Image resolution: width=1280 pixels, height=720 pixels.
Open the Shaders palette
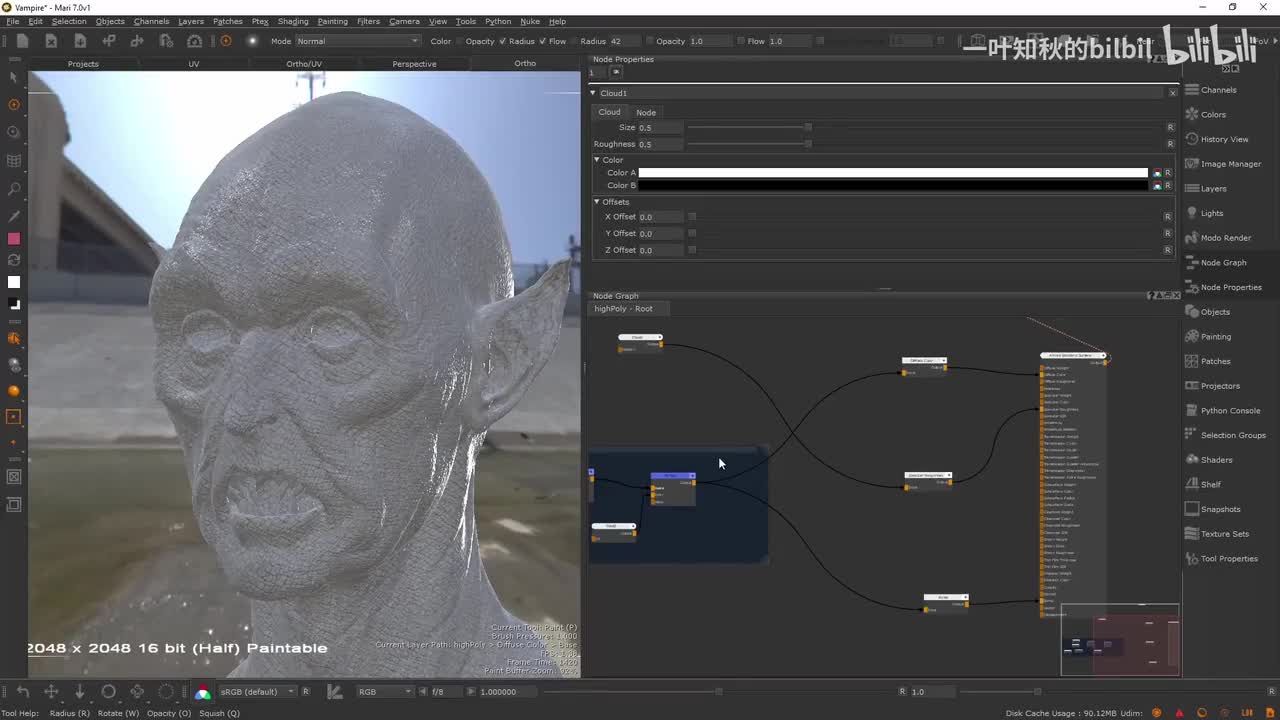pos(1216,460)
